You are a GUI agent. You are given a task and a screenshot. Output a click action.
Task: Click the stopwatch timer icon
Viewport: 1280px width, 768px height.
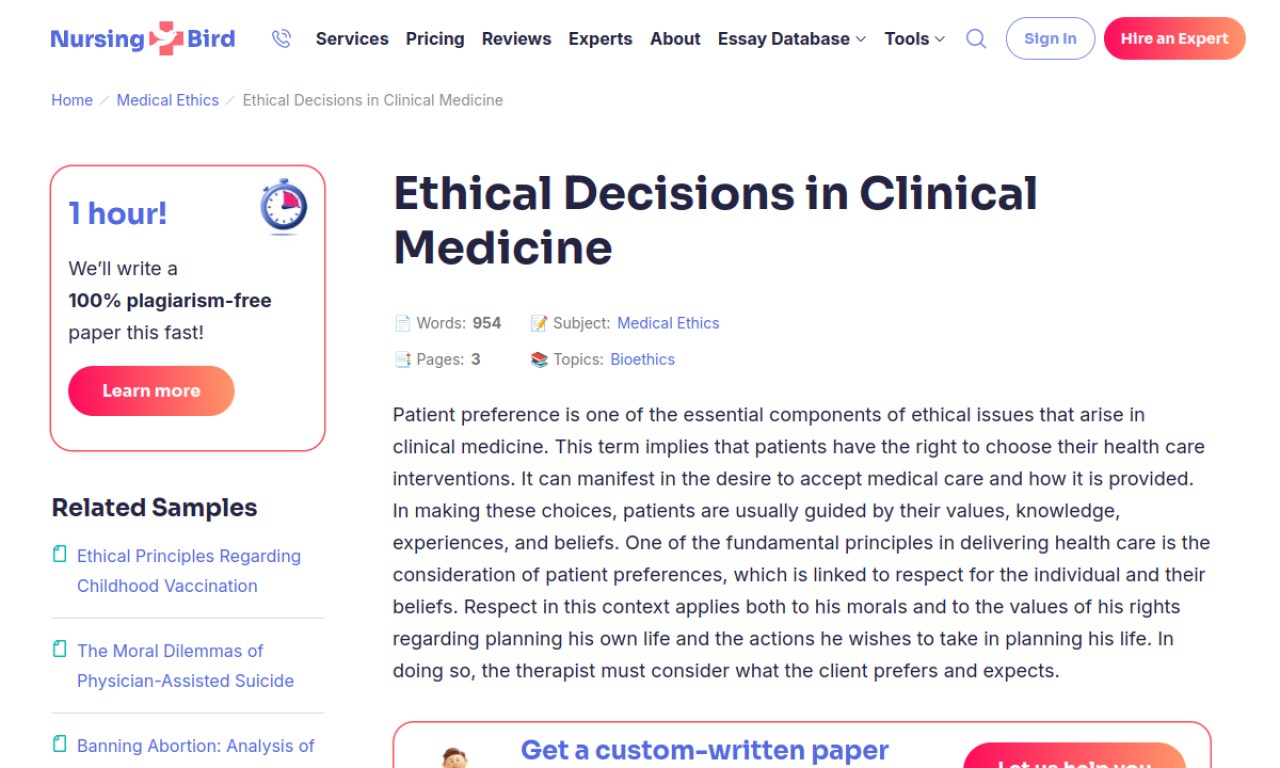click(284, 207)
